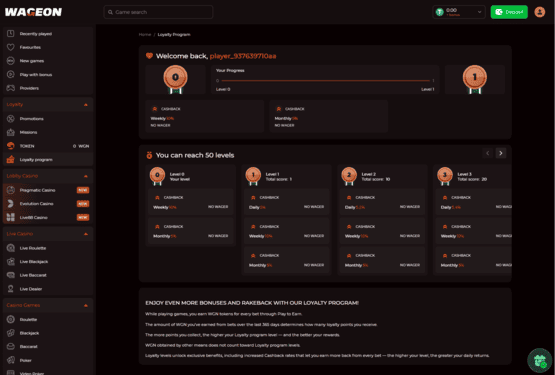Open Live Roulette icon
Screen dimensions: 555x375
pos(11,248)
